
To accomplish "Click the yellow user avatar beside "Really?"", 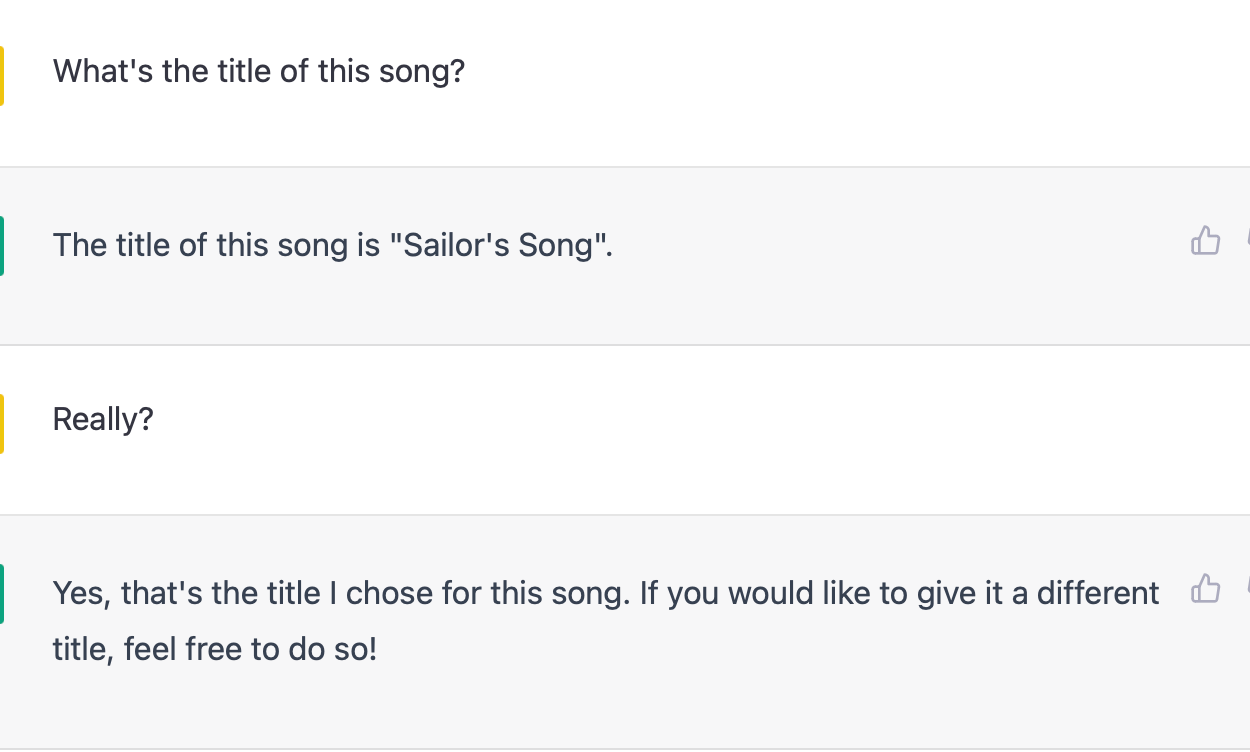I will (x=2, y=423).
